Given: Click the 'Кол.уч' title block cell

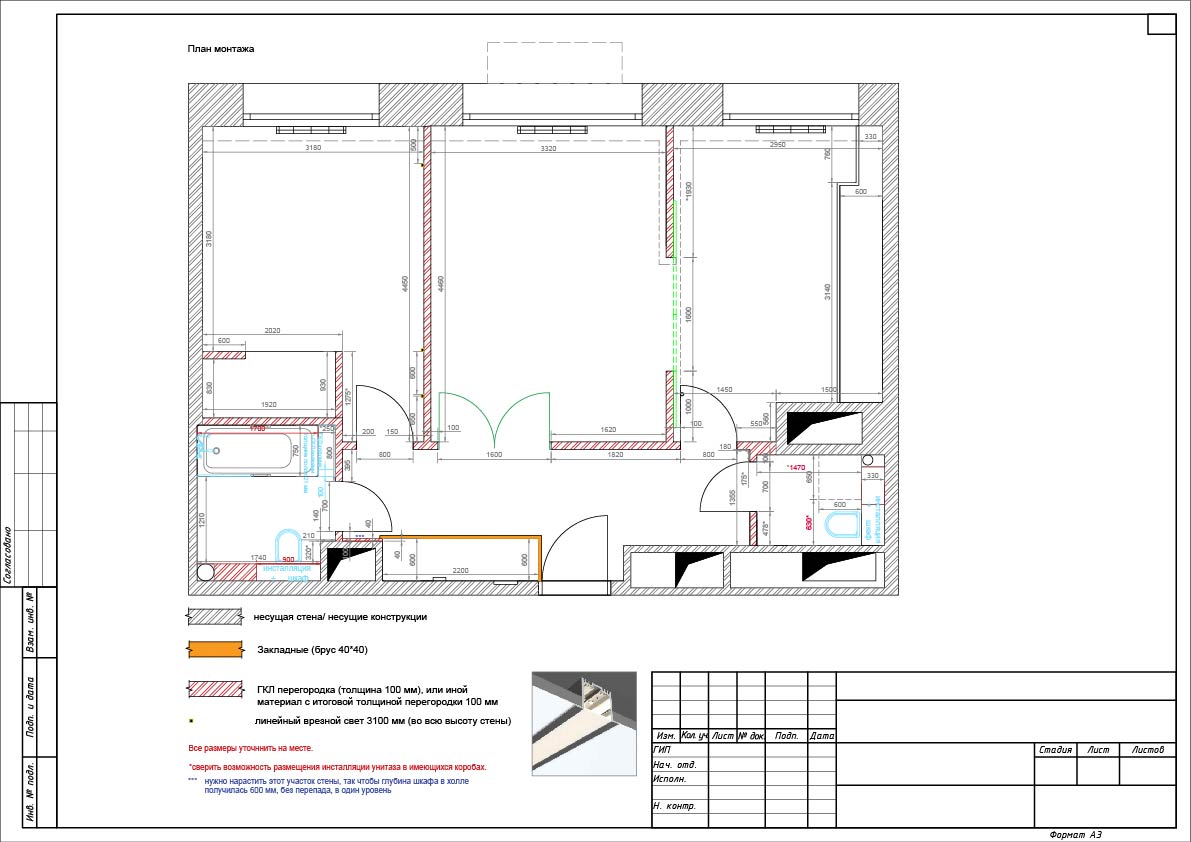Looking at the screenshot, I should pyautogui.click(x=694, y=736).
